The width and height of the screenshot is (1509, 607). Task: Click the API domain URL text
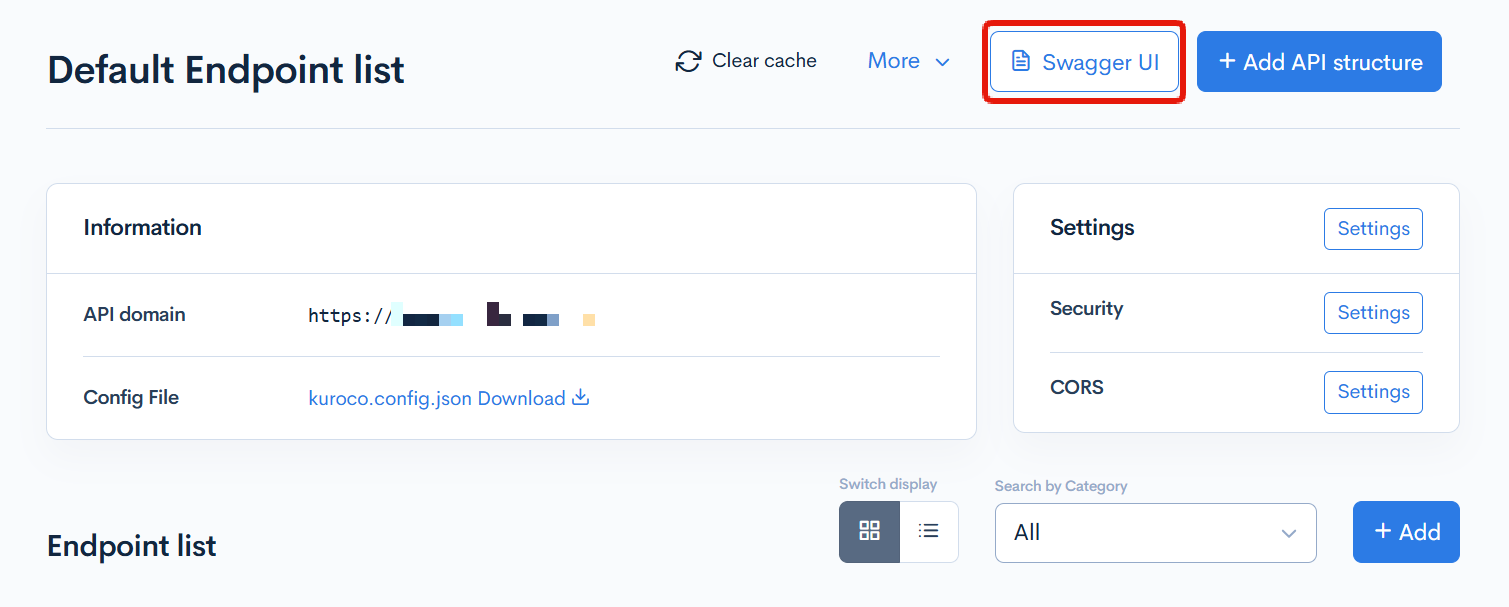click(450, 315)
